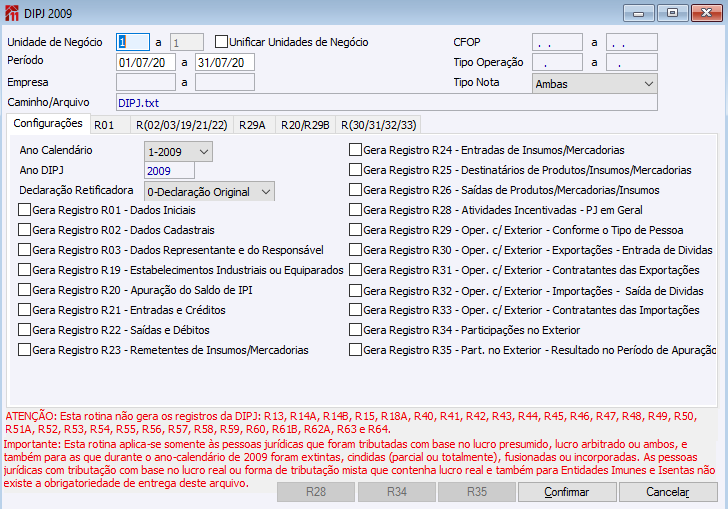This screenshot has height=509, width=728.
Task: Open Declaração Retificadora dropdown
Action: coord(209,191)
